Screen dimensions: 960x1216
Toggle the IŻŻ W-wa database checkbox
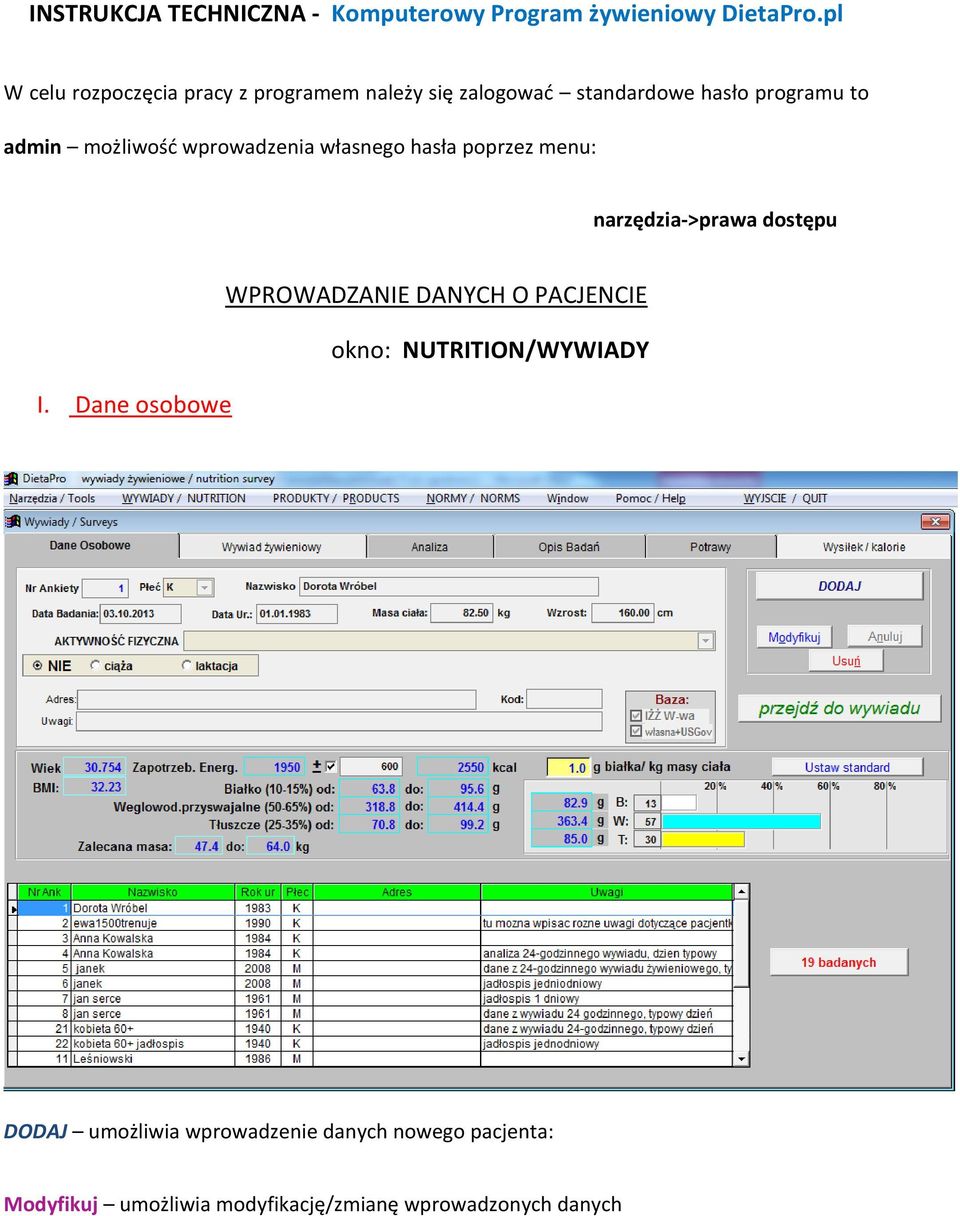[636, 716]
